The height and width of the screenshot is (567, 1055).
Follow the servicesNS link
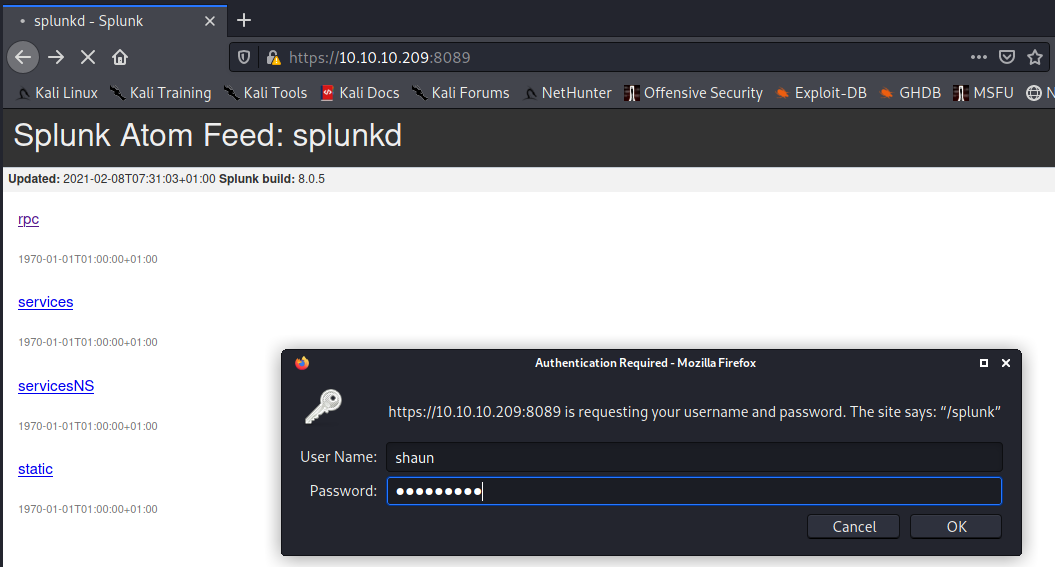click(x=56, y=386)
